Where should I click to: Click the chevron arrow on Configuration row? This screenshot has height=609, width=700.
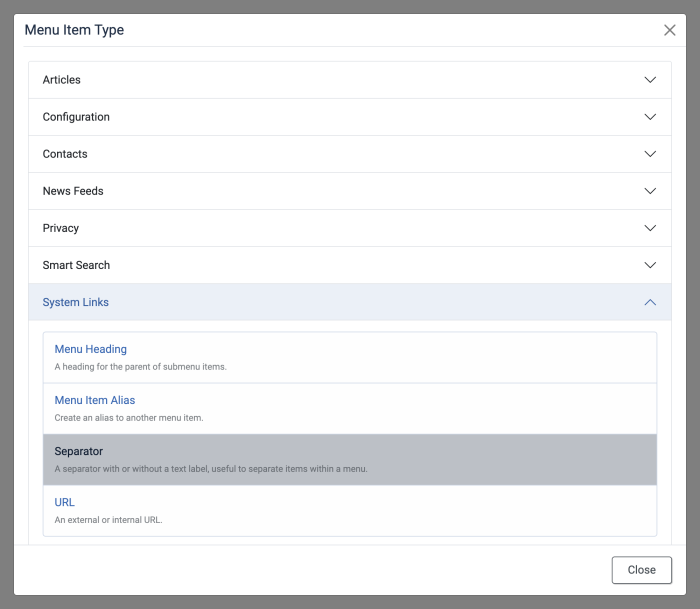(x=650, y=117)
